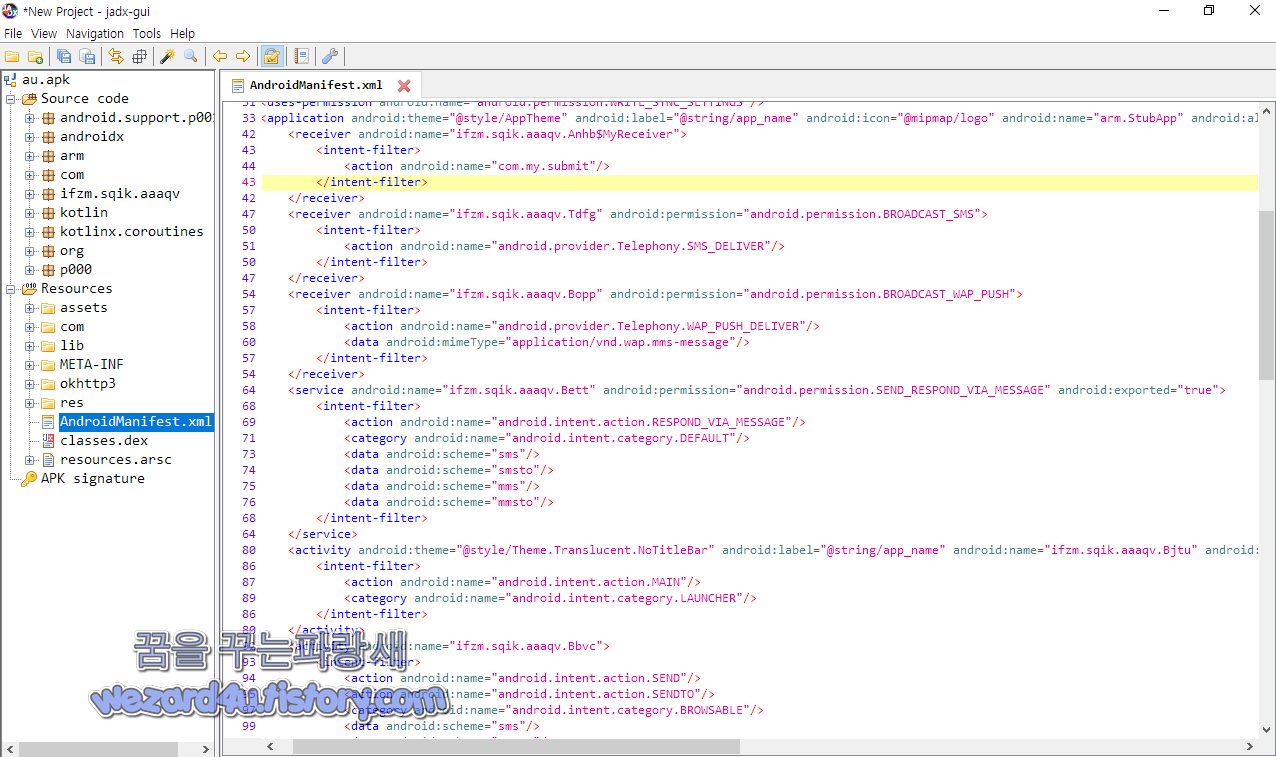Expand the resources.arsc node
This screenshot has width=1276, height=757.
click(30, 460)
